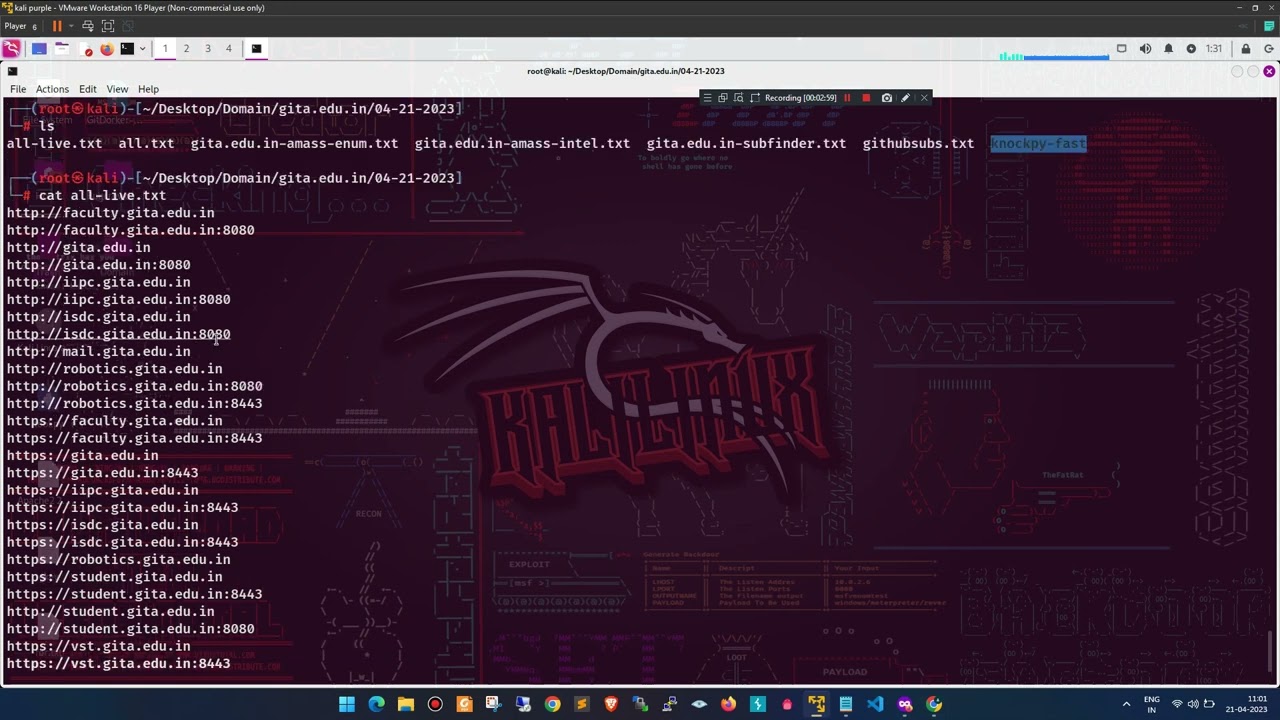This screenshot has width=1280, height=720.
Task: Switch to workspace 3
Action: 208,48
